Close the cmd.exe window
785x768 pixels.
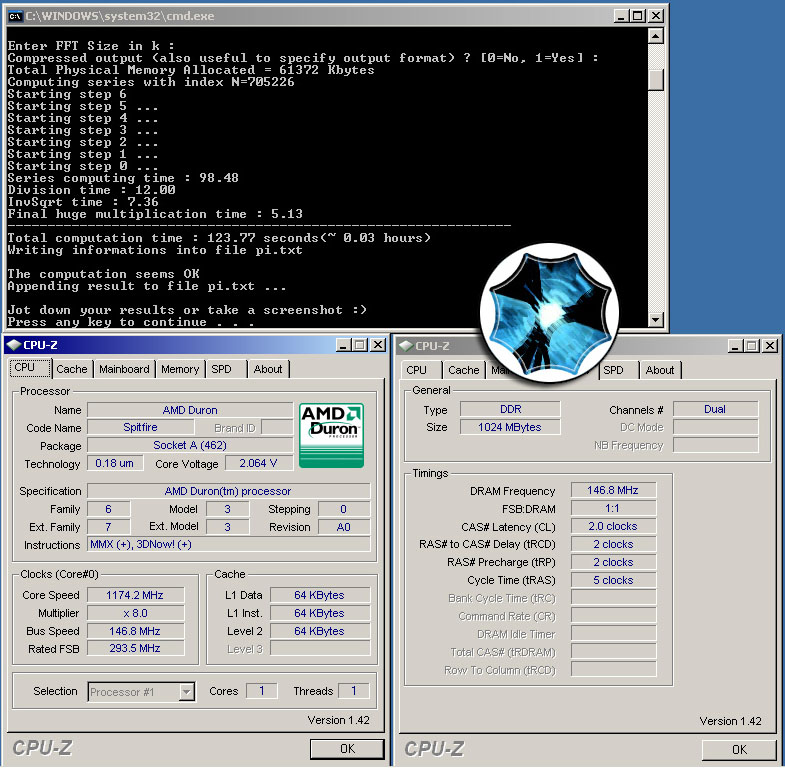tap(655, 16)
